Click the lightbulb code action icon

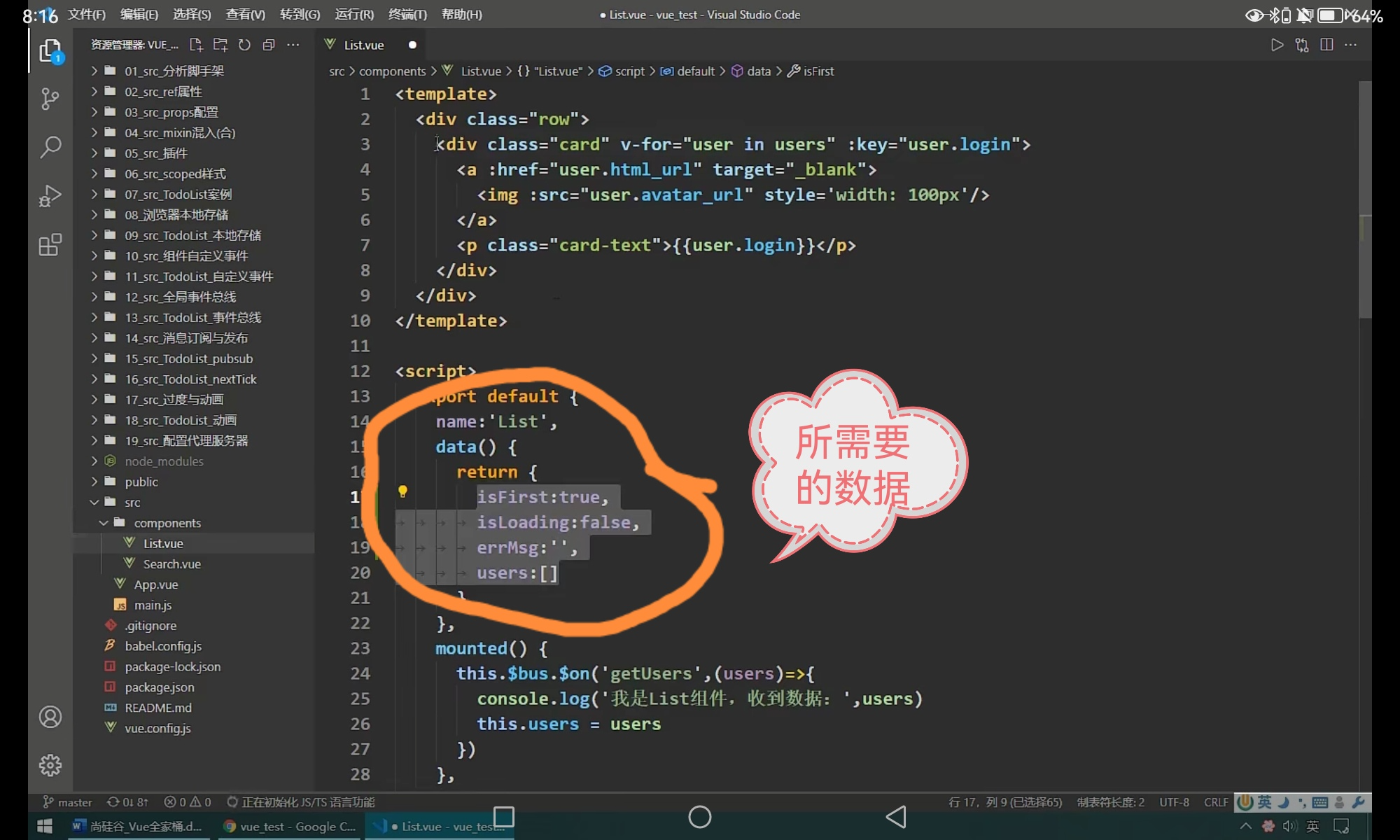402,491
